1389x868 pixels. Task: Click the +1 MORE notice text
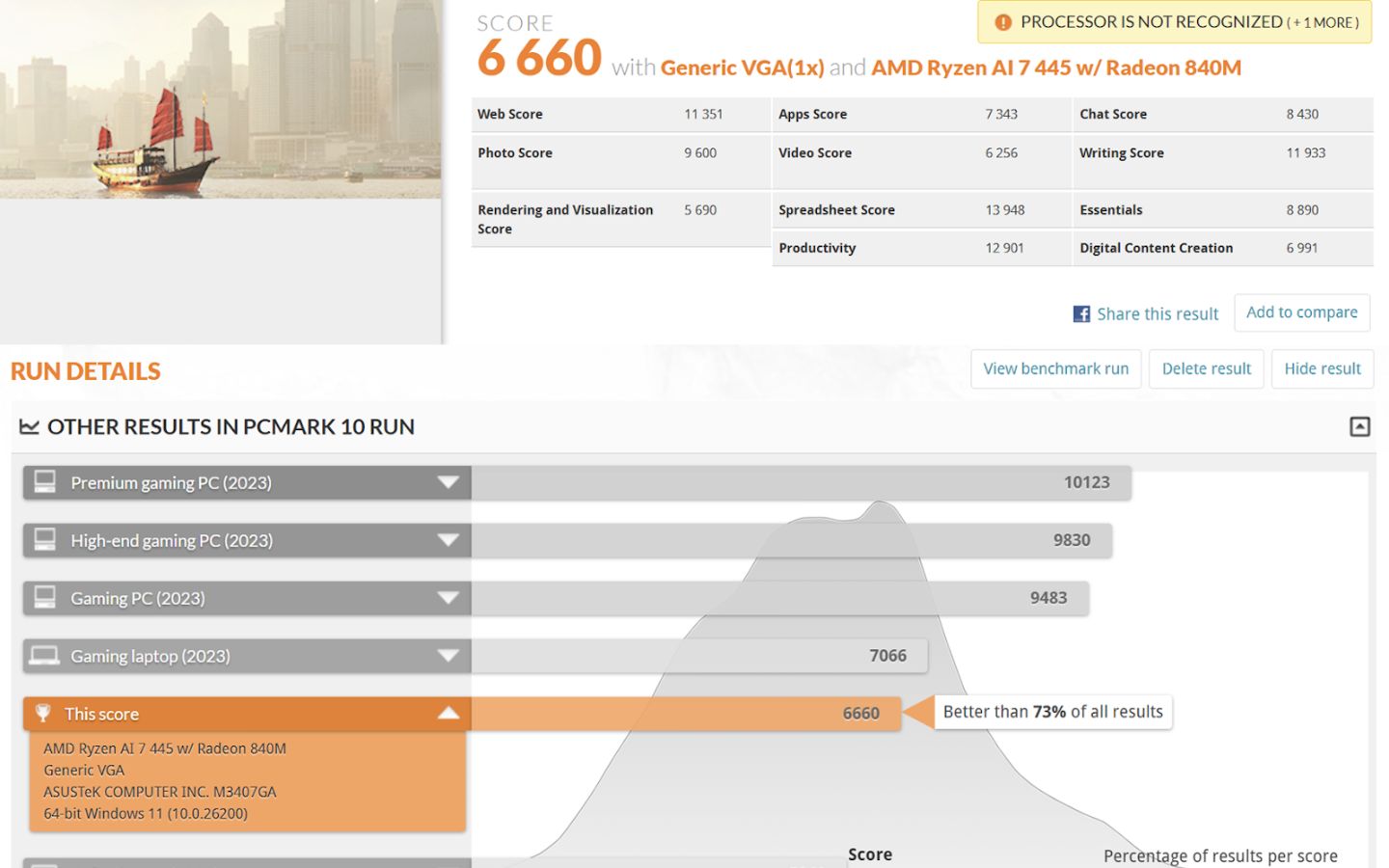[x=1322, y=22]
